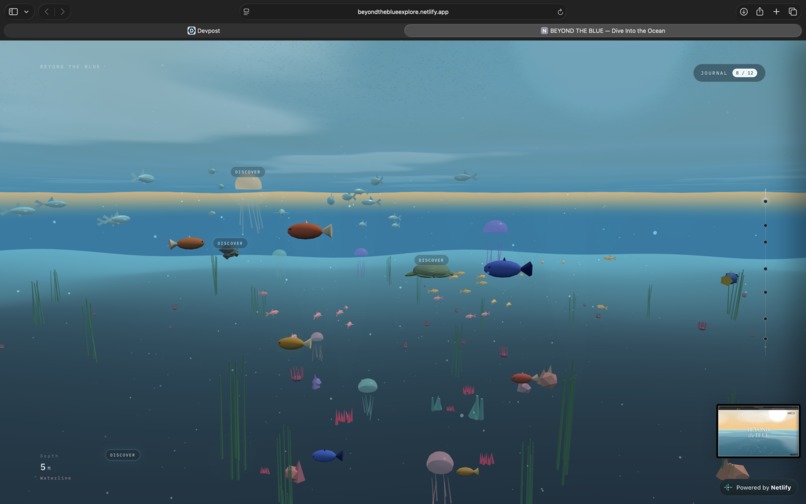The image size is (806, 504).
Task: Show downloads via the download icon
Action: [743, 11]
